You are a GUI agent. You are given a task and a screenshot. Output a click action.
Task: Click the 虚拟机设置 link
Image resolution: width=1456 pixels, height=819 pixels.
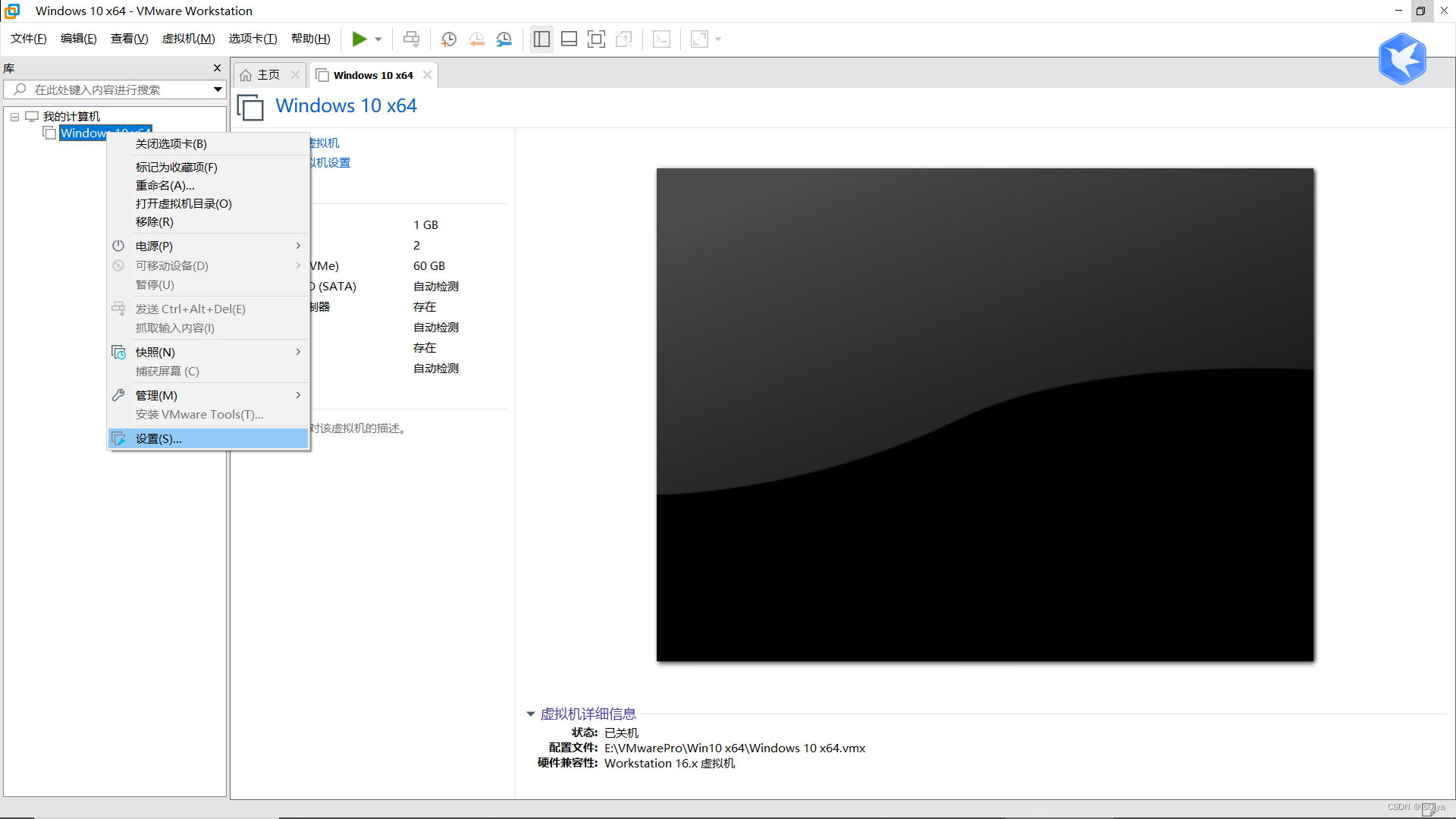pos(331,163)
